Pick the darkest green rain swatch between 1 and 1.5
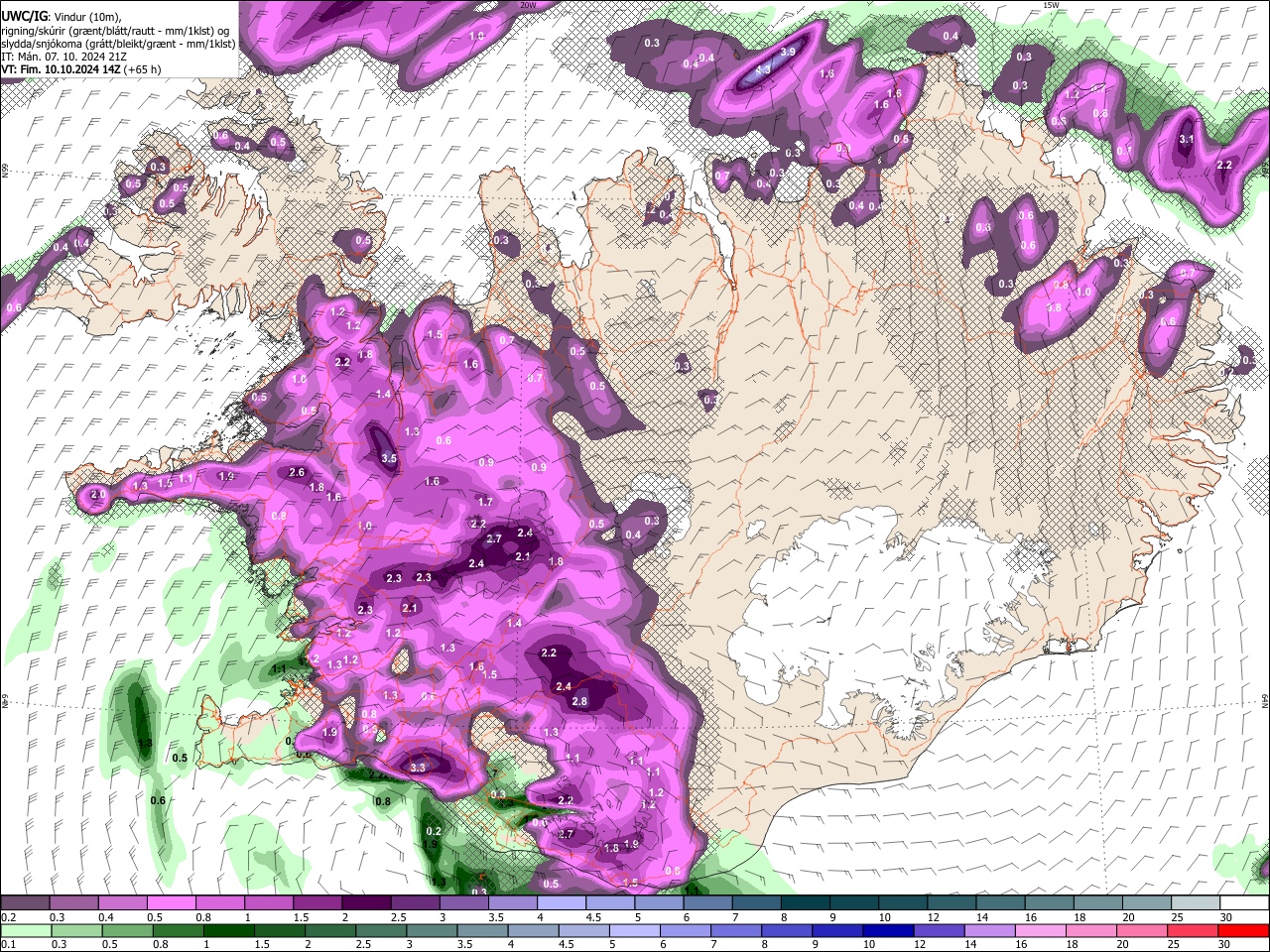Image resolution: width=1270 pixels, height=952 pixels. tap(227, 930)
